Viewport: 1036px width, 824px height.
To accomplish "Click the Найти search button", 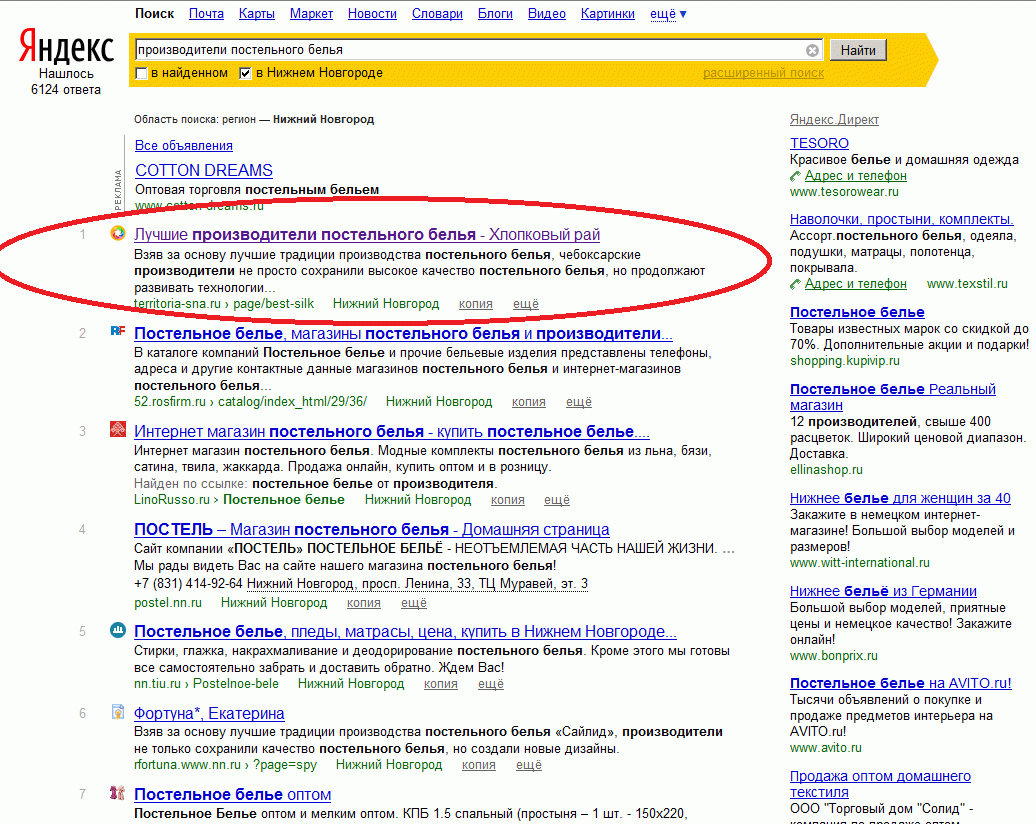I will click(x=858, y=50).
